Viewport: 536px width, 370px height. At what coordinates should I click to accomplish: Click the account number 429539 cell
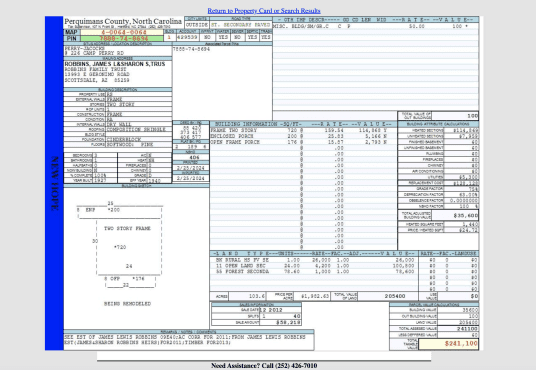coord(187,37)
